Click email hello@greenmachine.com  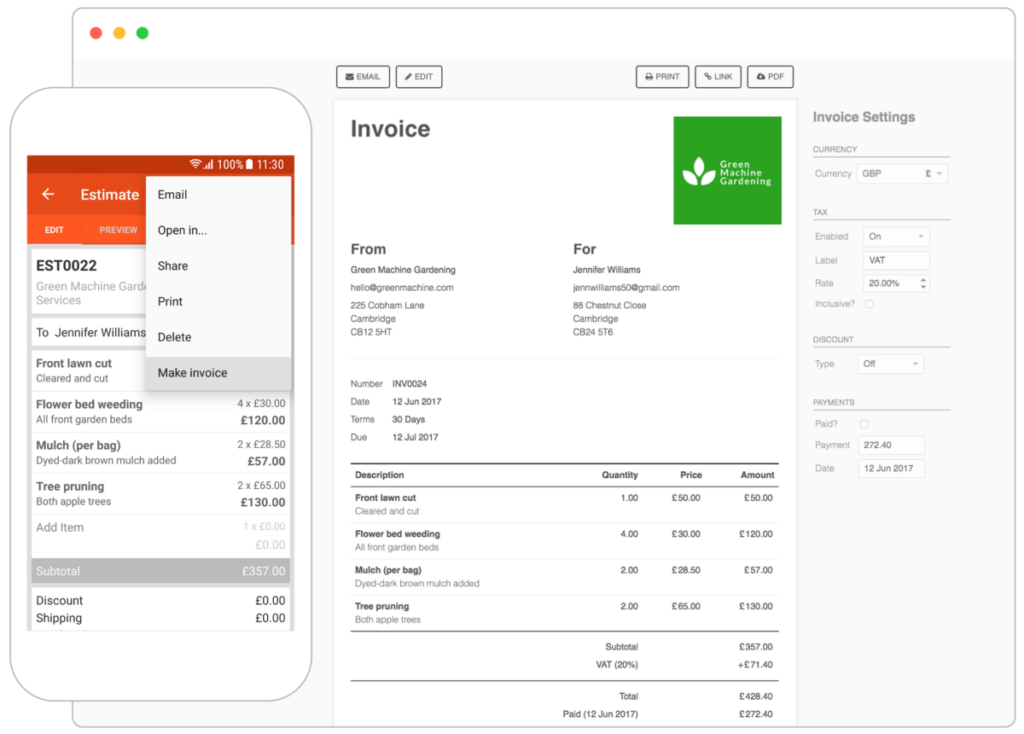(402, 287)
